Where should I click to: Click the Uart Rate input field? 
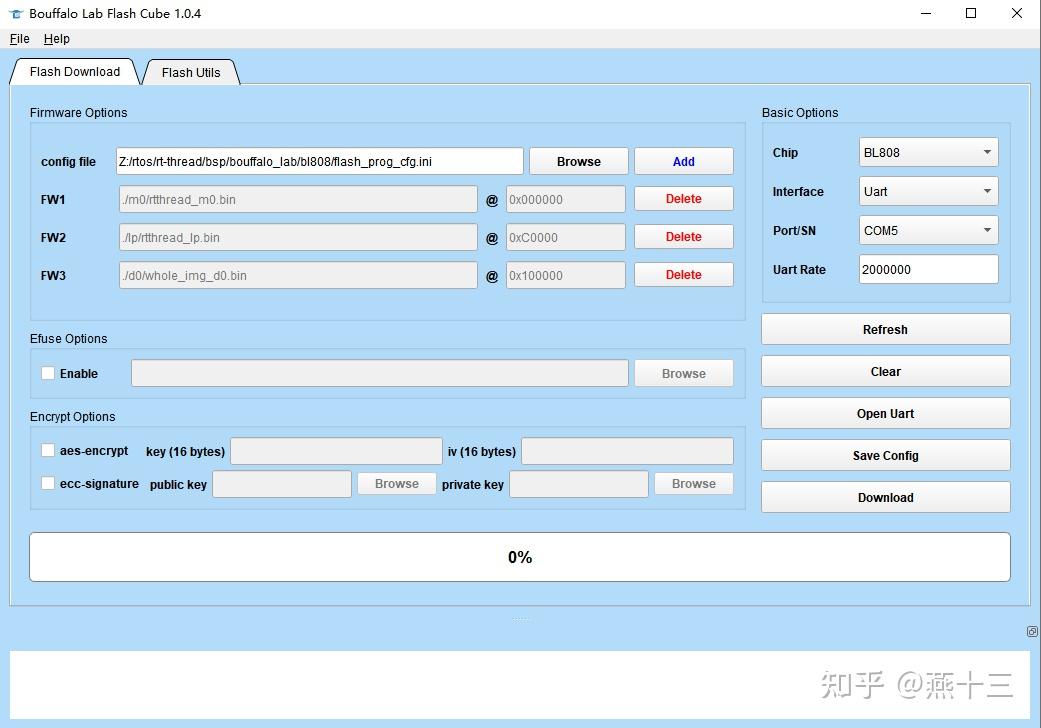[x=928, y=269]
